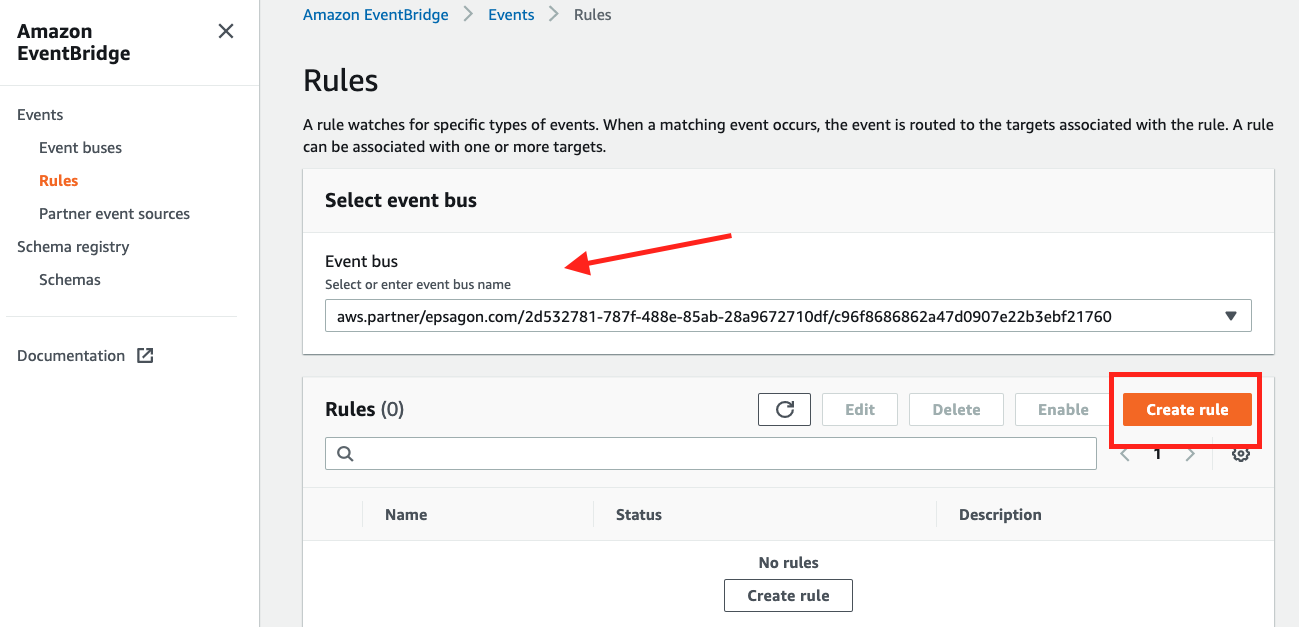Viewport: 1299px width, 627px height.
Task: Select the Schema registry sidebar section
Action: (x=73, y=247)
